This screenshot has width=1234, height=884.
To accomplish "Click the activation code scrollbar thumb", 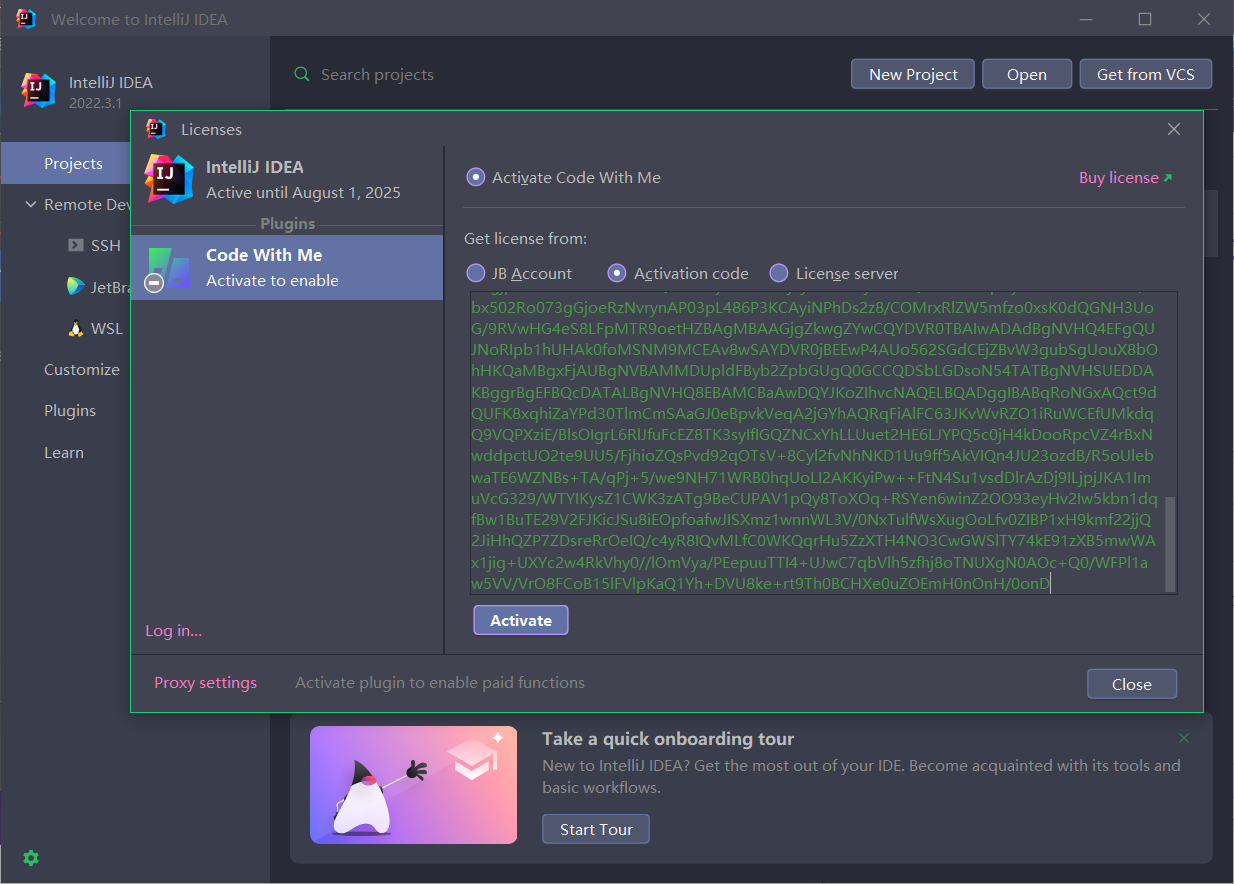I will click(x=1170, y=545).
